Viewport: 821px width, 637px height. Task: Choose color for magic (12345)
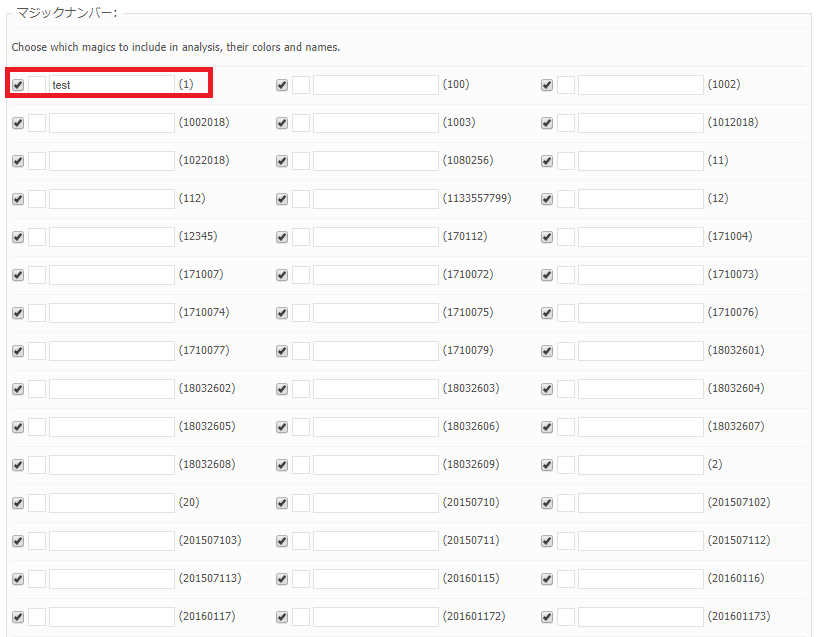(x=37, y=237)
